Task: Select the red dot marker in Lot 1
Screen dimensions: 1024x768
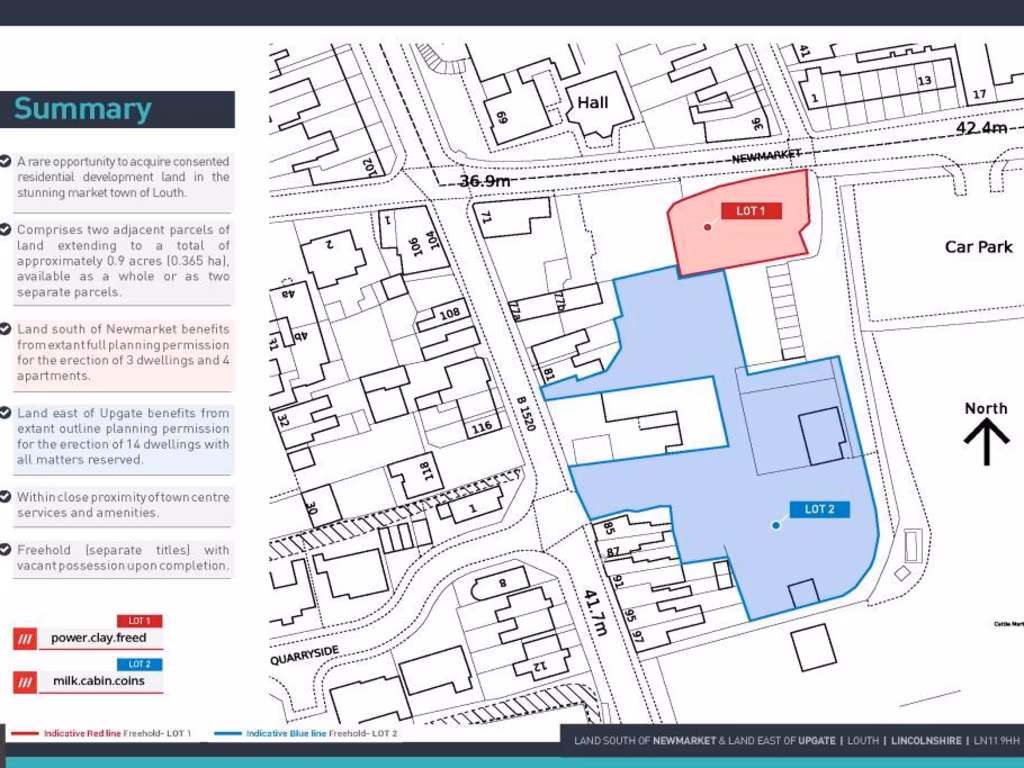Action: (707, 227)
